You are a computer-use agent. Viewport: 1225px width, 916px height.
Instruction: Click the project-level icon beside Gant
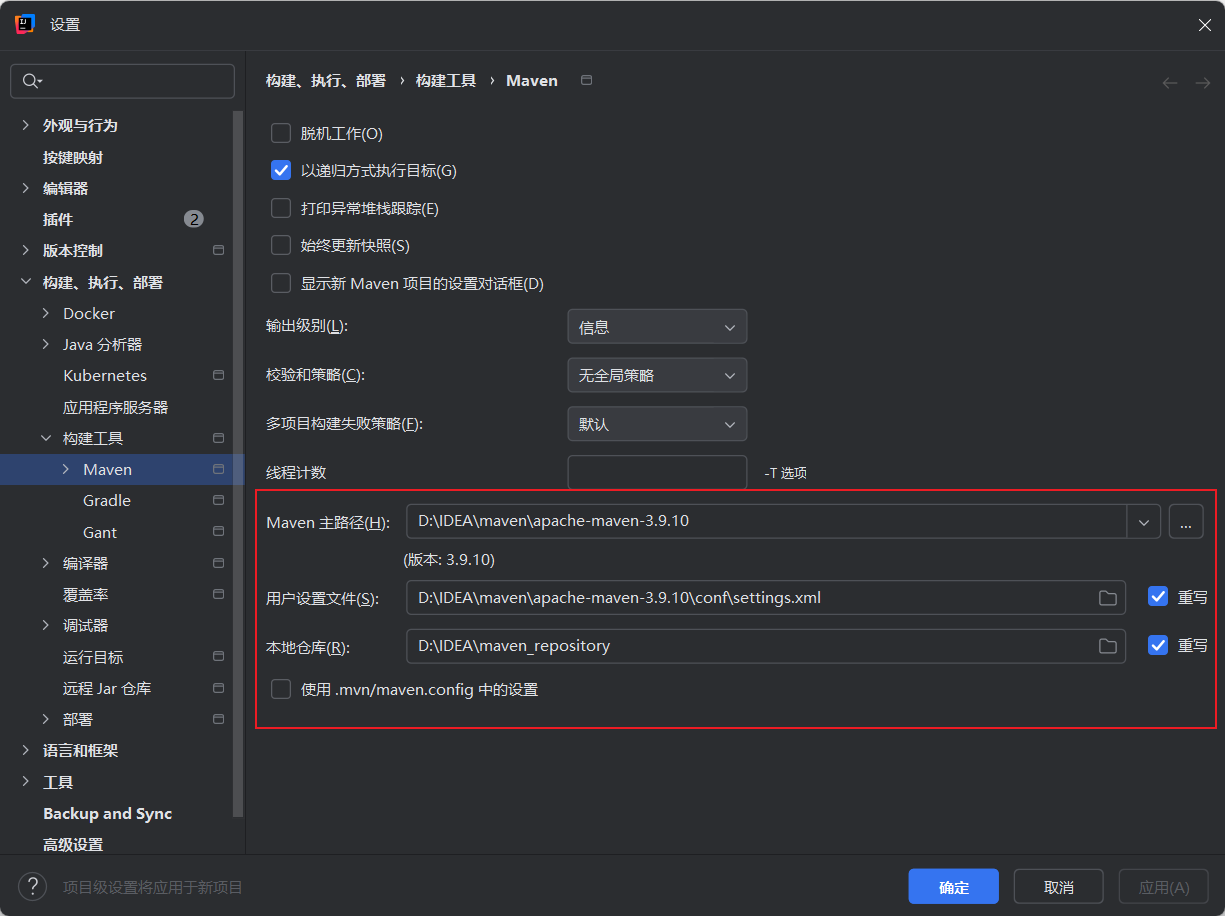click(x=218, y=532)
